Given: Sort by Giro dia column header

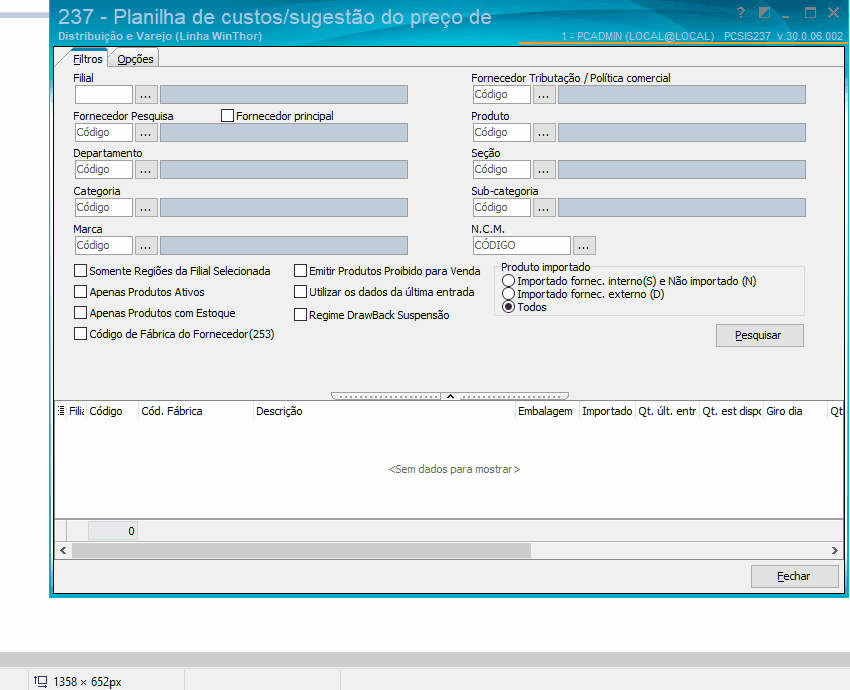Looking at the screenshot, I should click(x=795, y=411).
